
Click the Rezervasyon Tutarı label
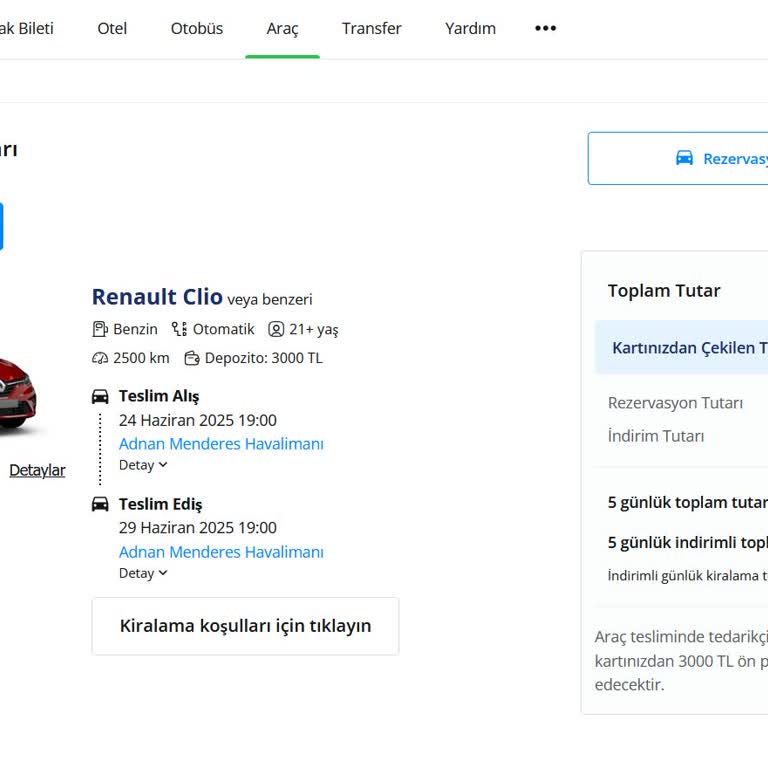(x=675, y=403)
